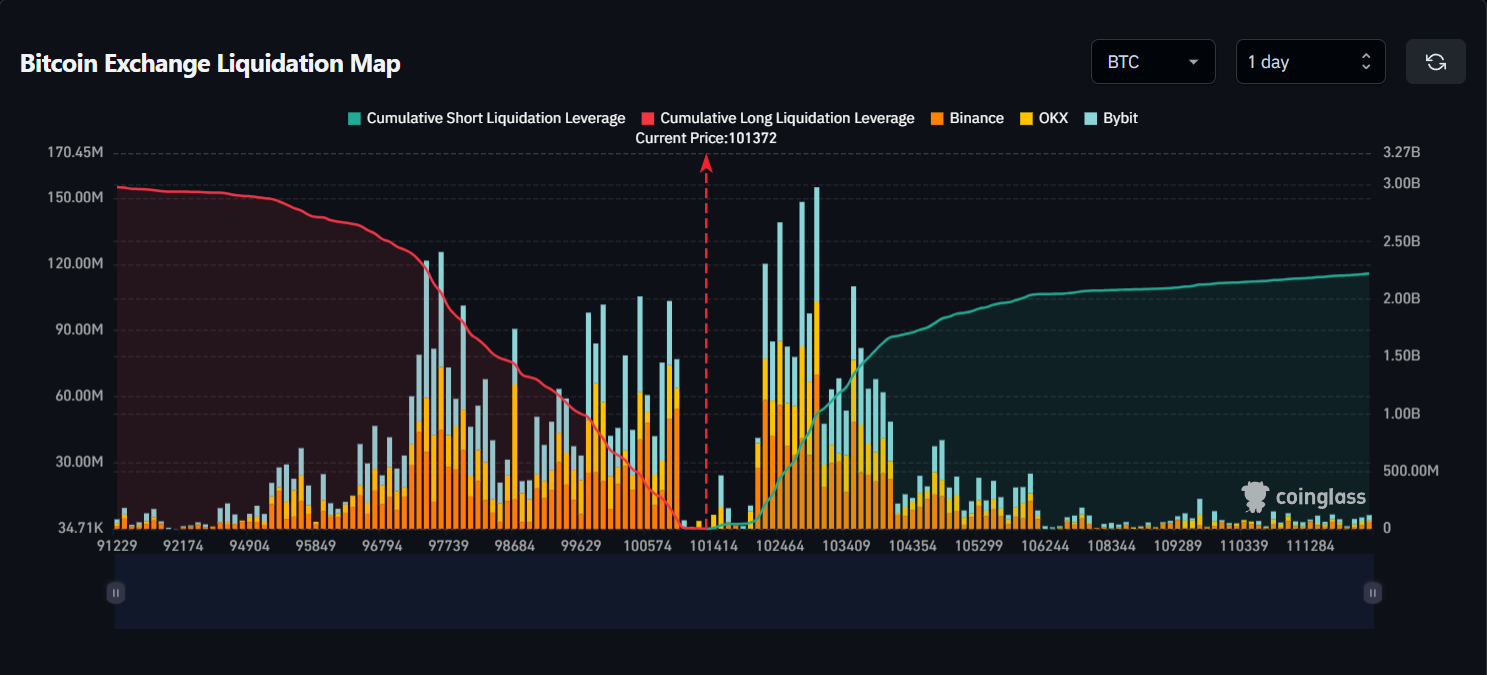Click the 94904 price axis label
1487x675 pixels.
249,546
